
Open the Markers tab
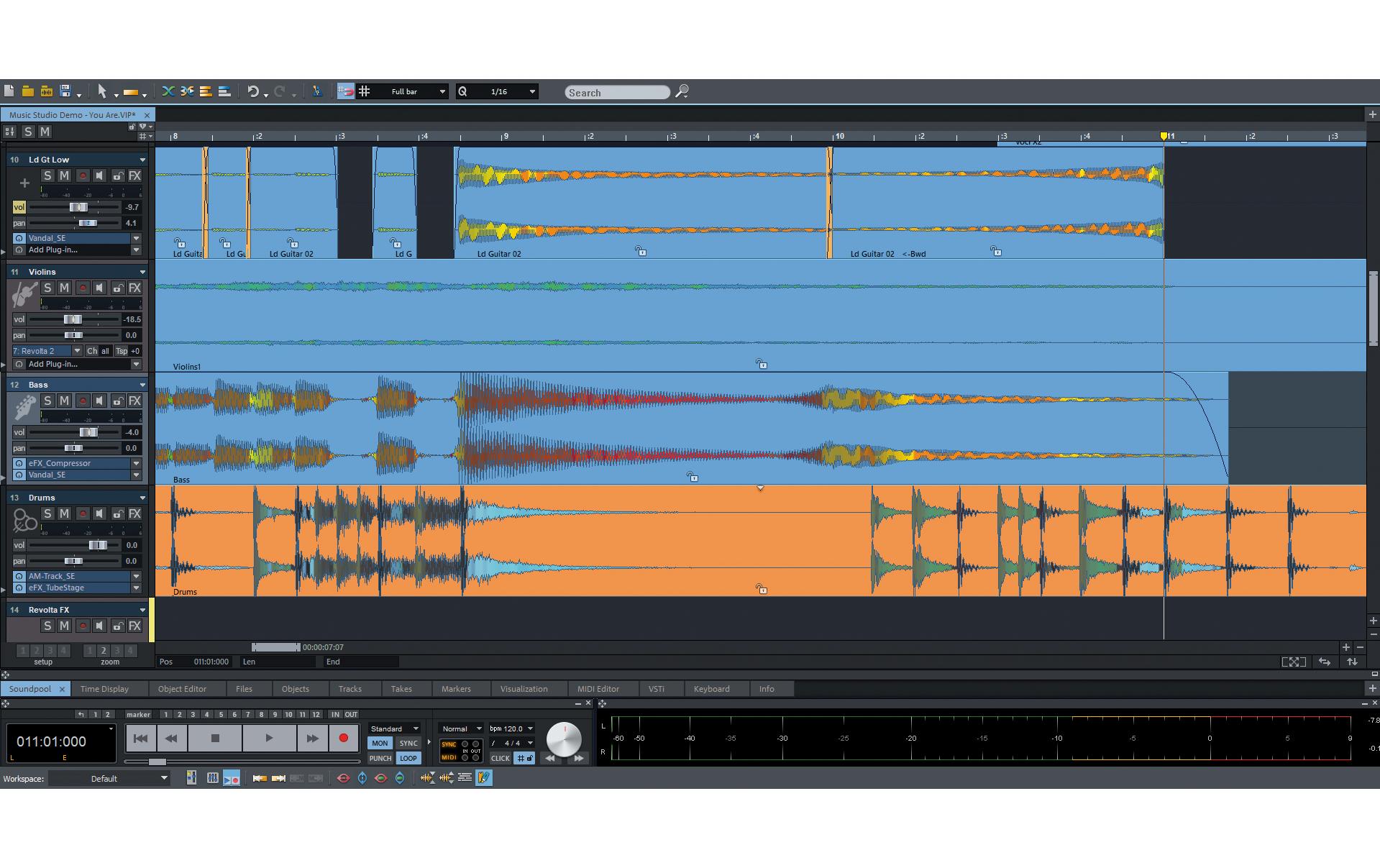point(456,689)
